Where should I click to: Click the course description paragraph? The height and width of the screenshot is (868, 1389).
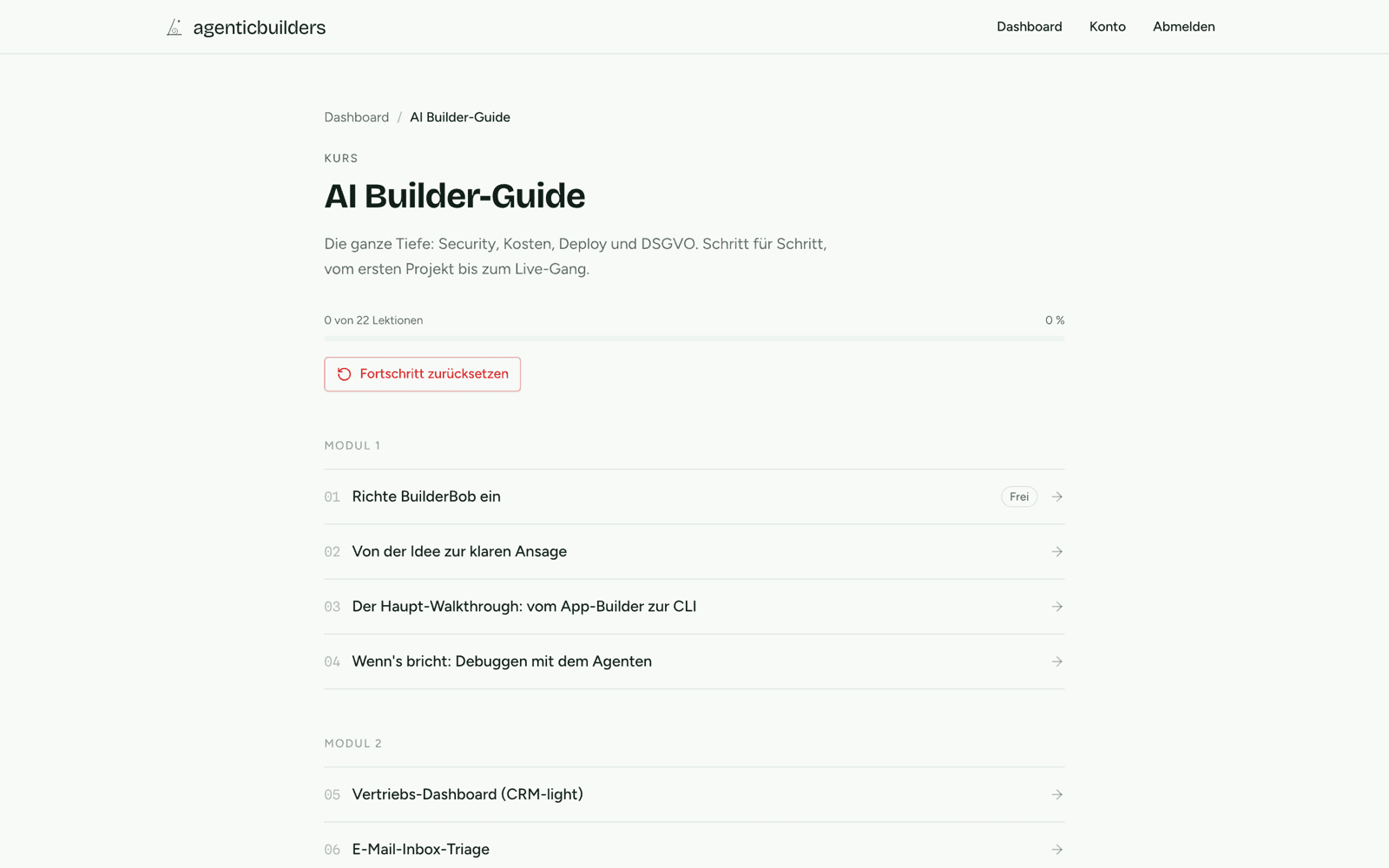click(x=576, y=256)
